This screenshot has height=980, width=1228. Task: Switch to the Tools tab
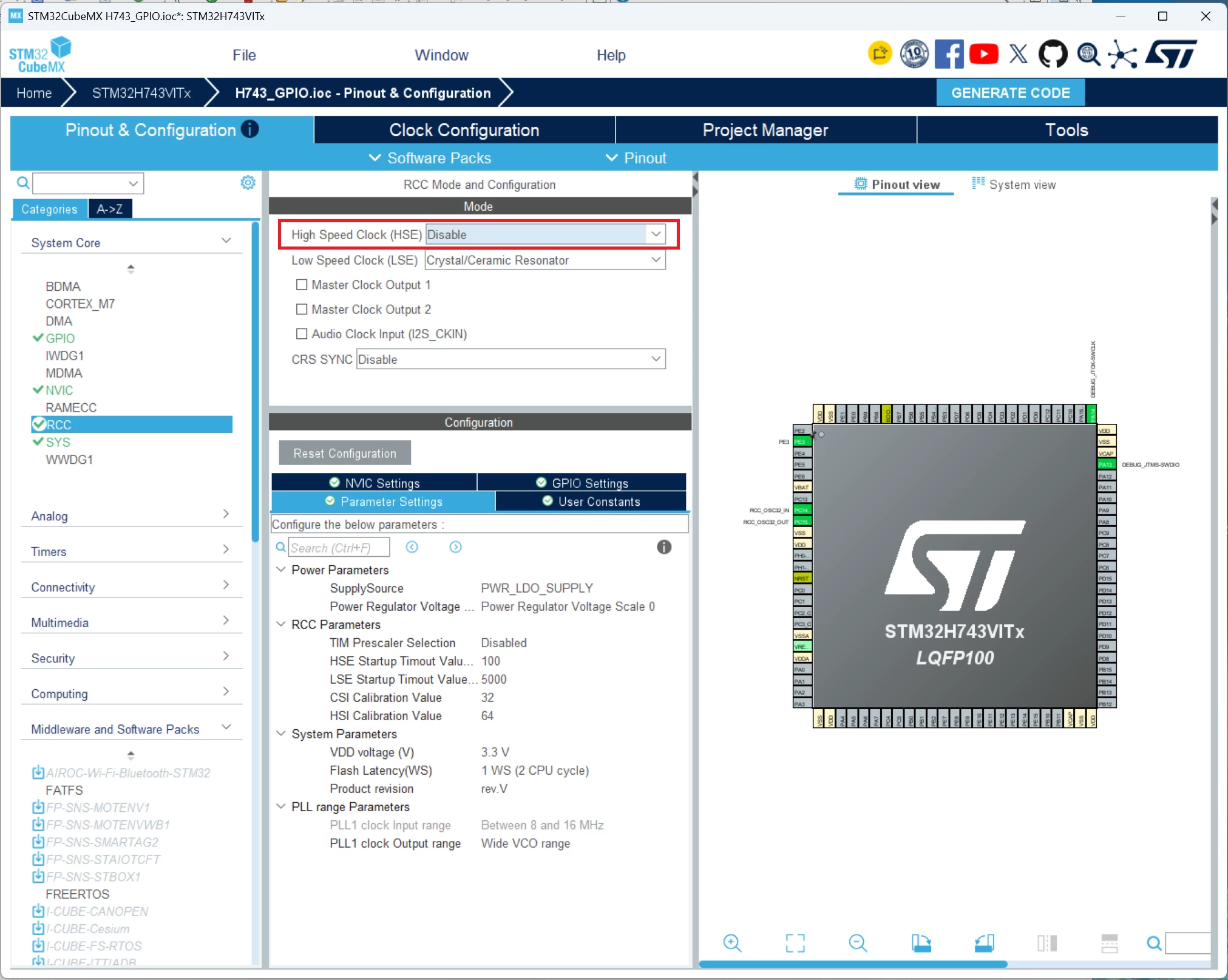pyautogui.click(x=1067, y=130)
